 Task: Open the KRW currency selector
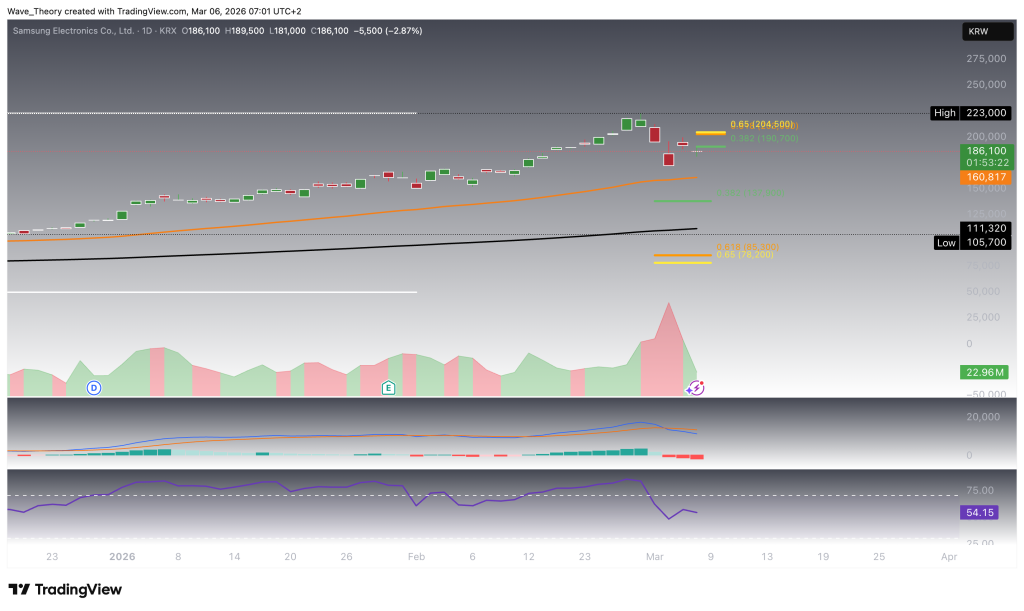point(978,32)
